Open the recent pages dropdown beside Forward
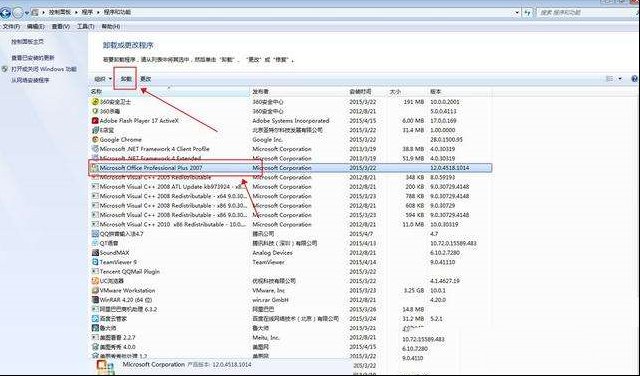The image size is (640, 376). point(27,13)
